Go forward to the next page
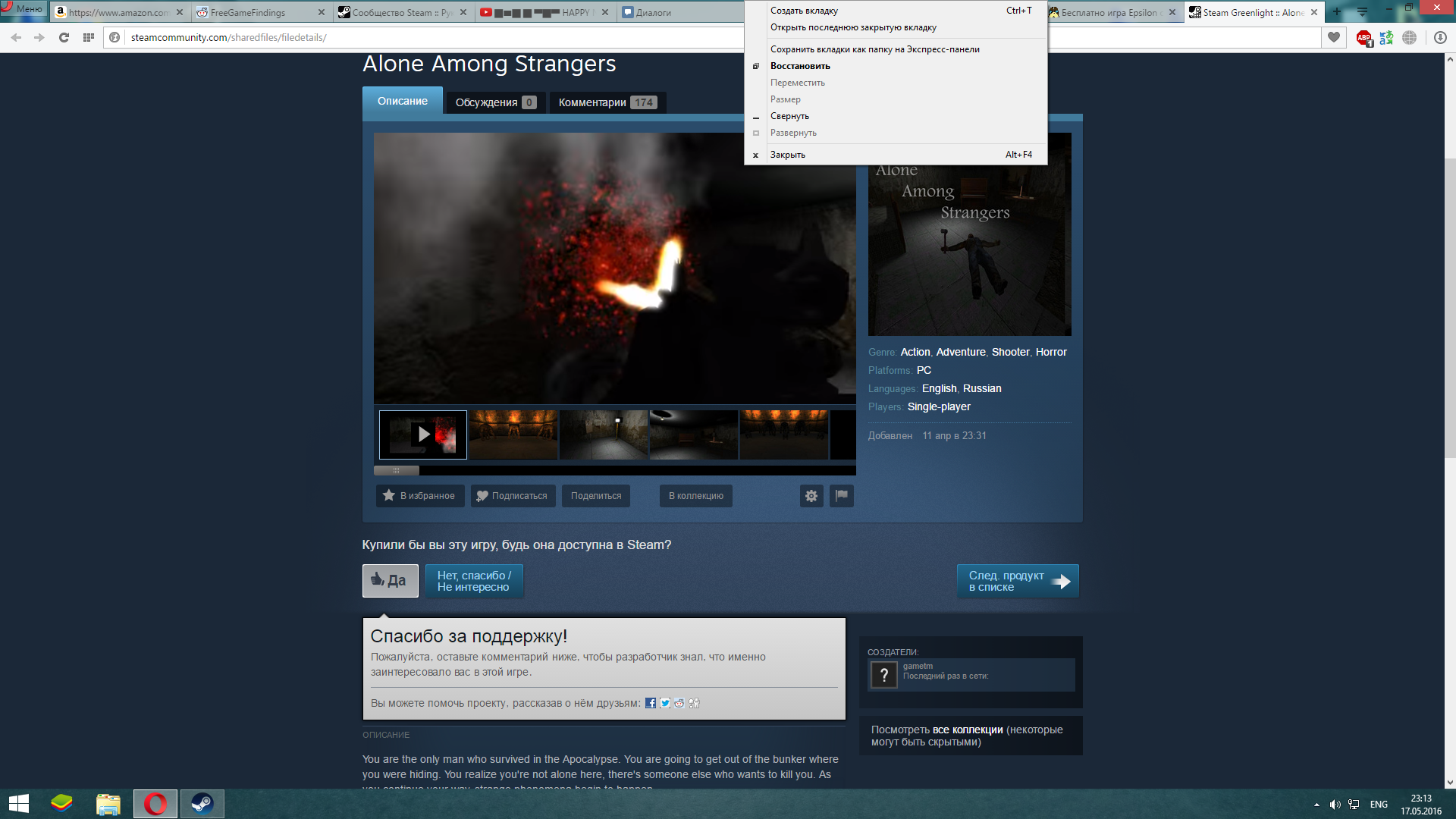Image resolution: width=1456 pixels, height=819 pixels. coord(39,37)
